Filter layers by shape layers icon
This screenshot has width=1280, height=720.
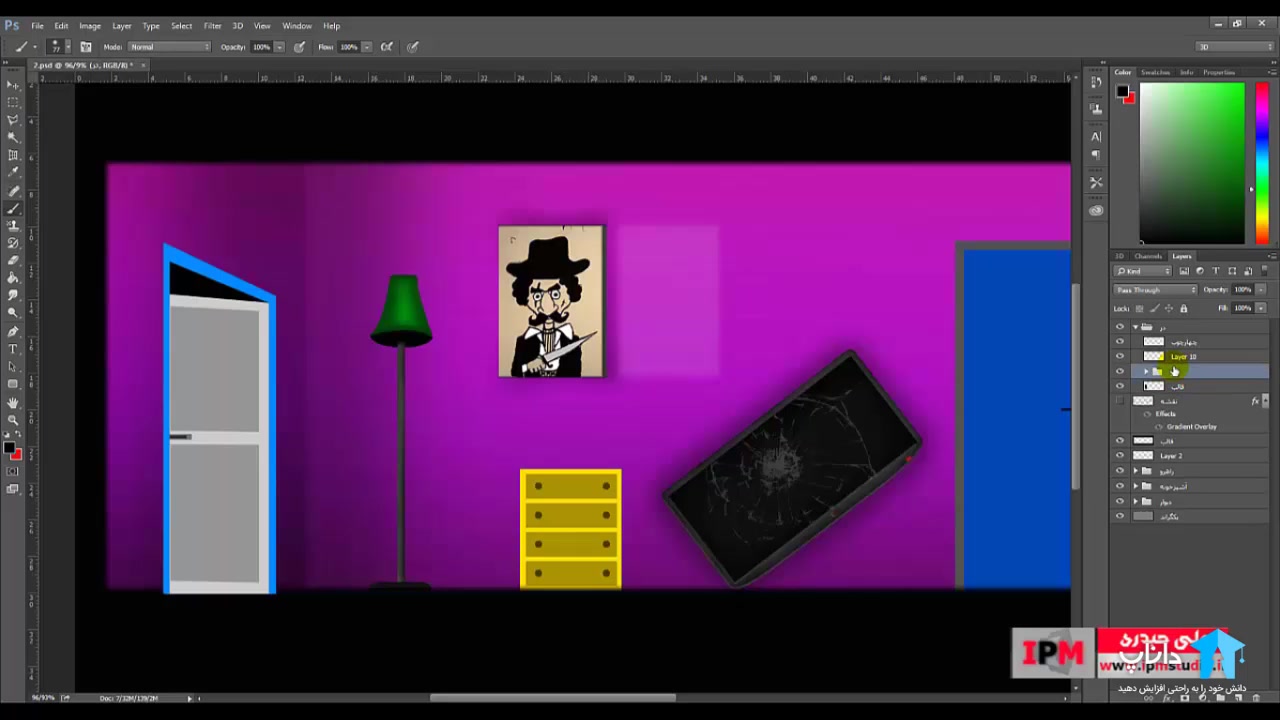coord(1232,271)
